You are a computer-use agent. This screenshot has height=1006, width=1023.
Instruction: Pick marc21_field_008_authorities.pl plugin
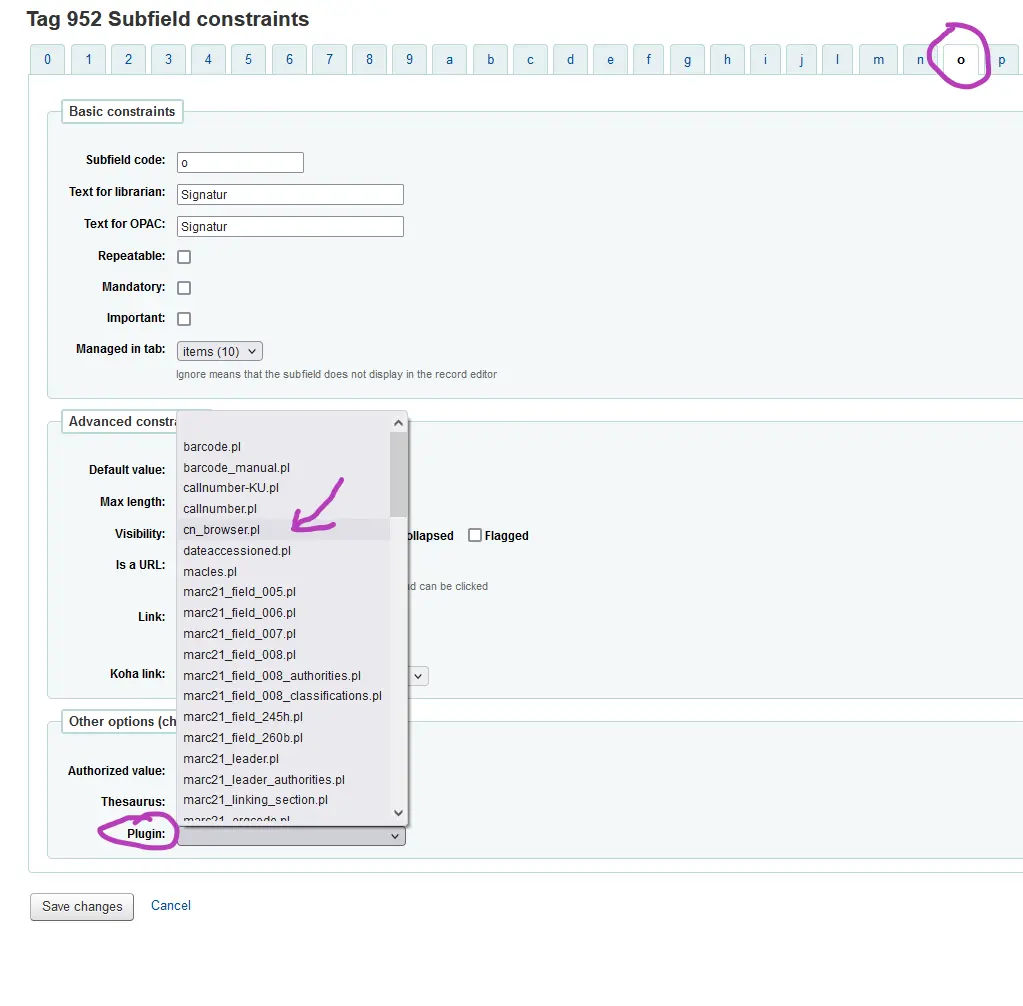tap(283, 675)
